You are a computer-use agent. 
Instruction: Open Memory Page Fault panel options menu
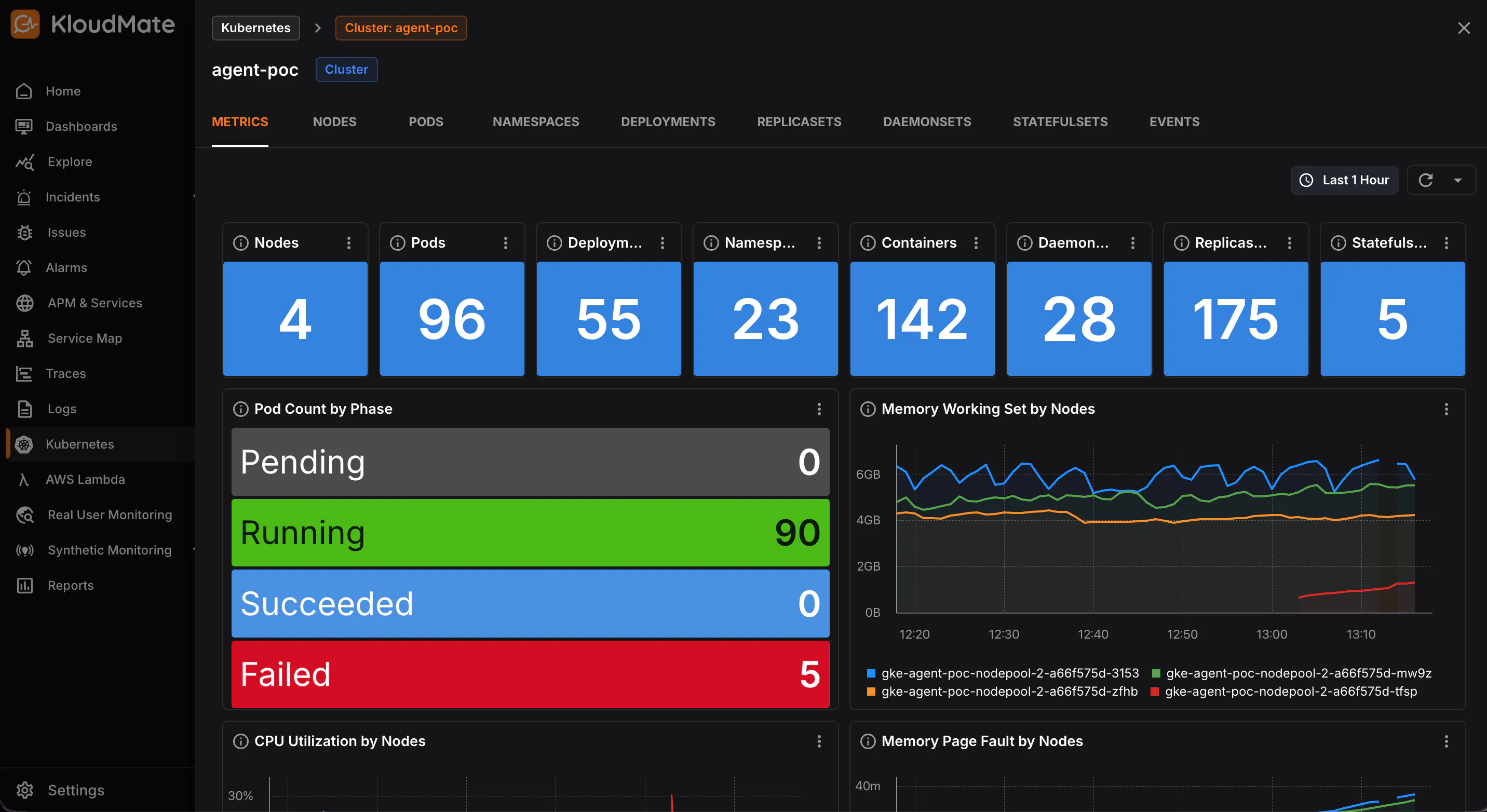pos(1447,741)
